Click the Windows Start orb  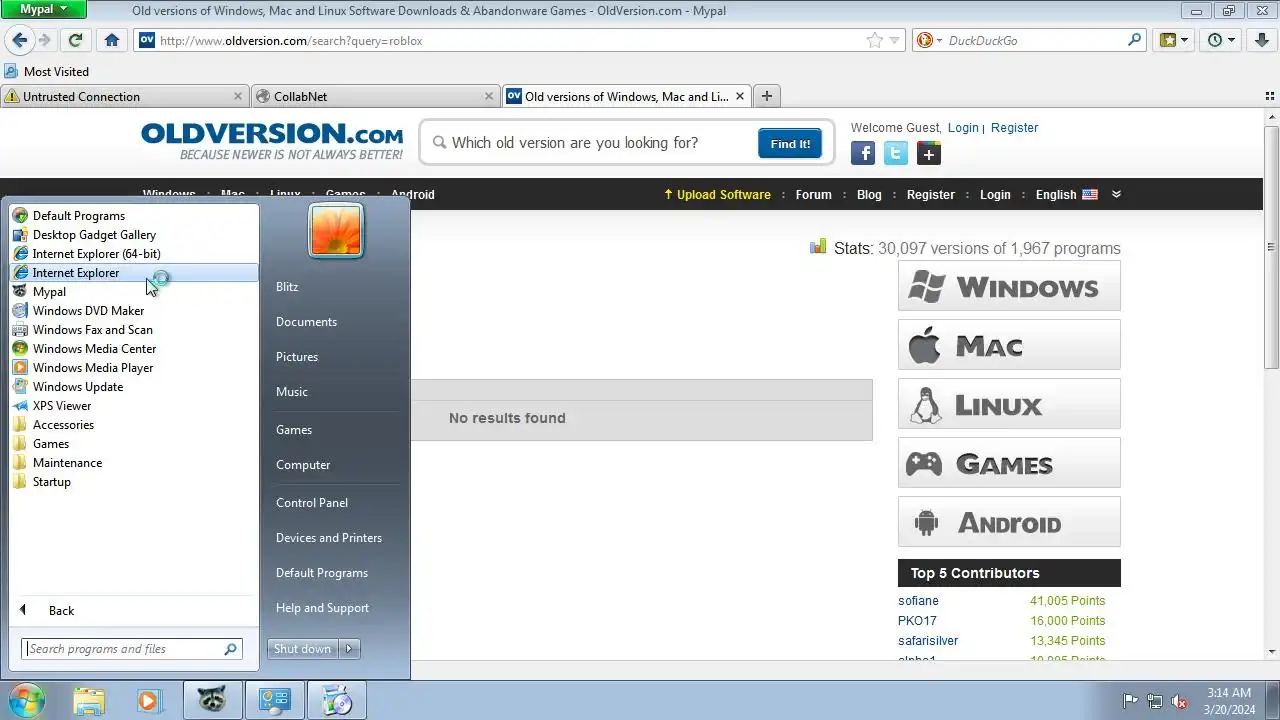pos(26,700)
